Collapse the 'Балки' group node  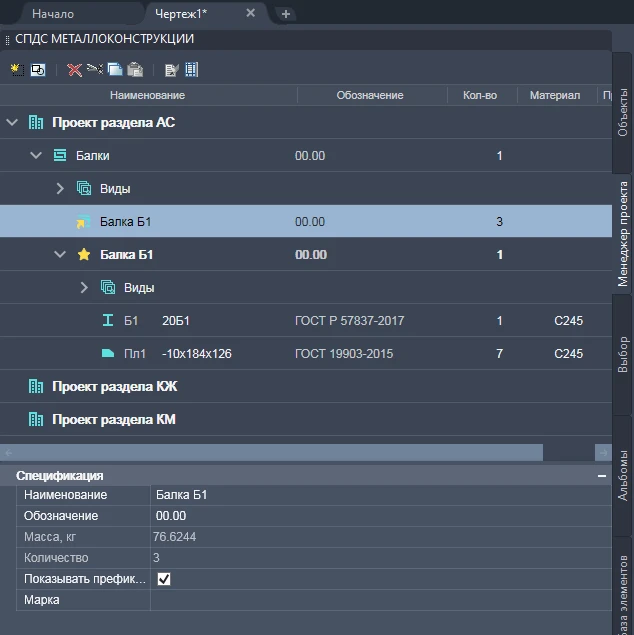pos(36,156)
